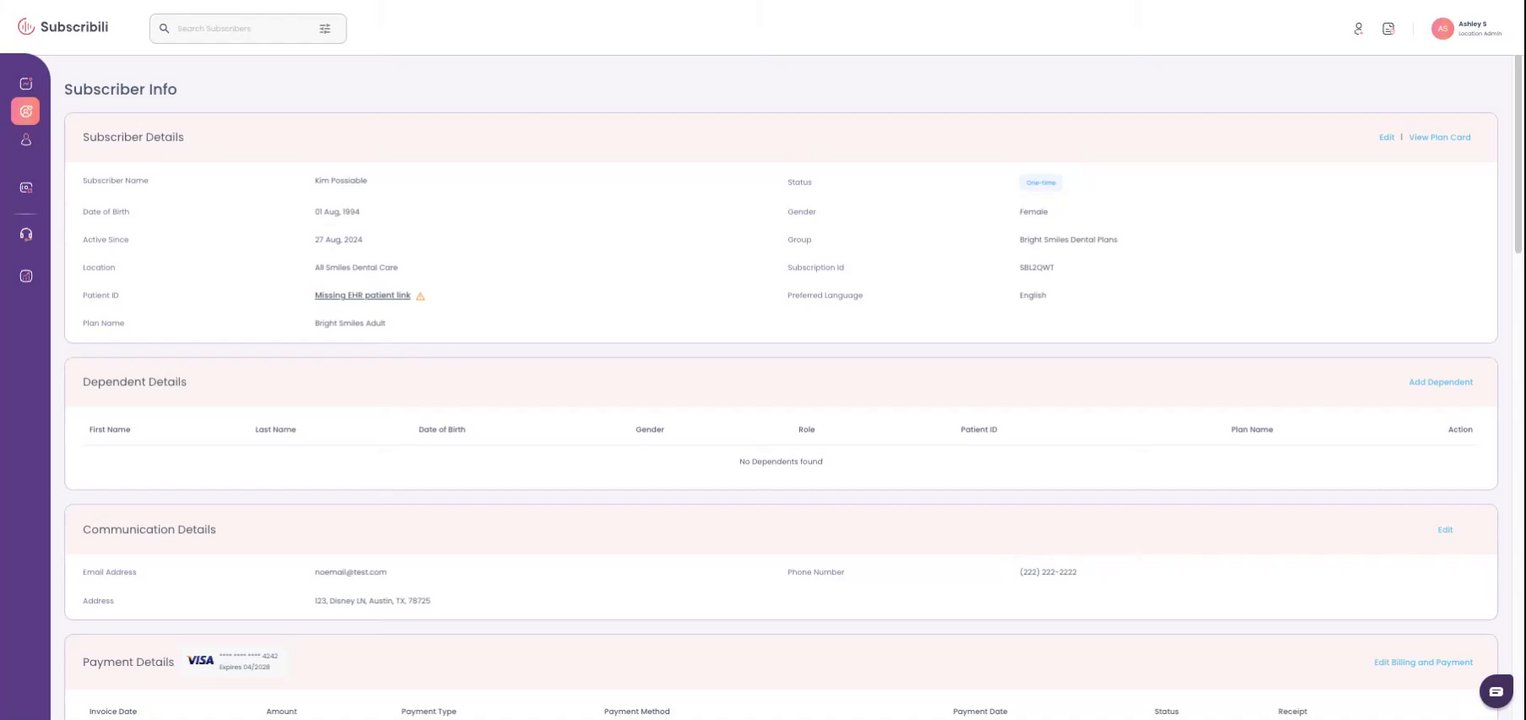Click plan name Bright Smiles Adult
Viewport: 1526px width, 720px height.
tap(350, 324)
